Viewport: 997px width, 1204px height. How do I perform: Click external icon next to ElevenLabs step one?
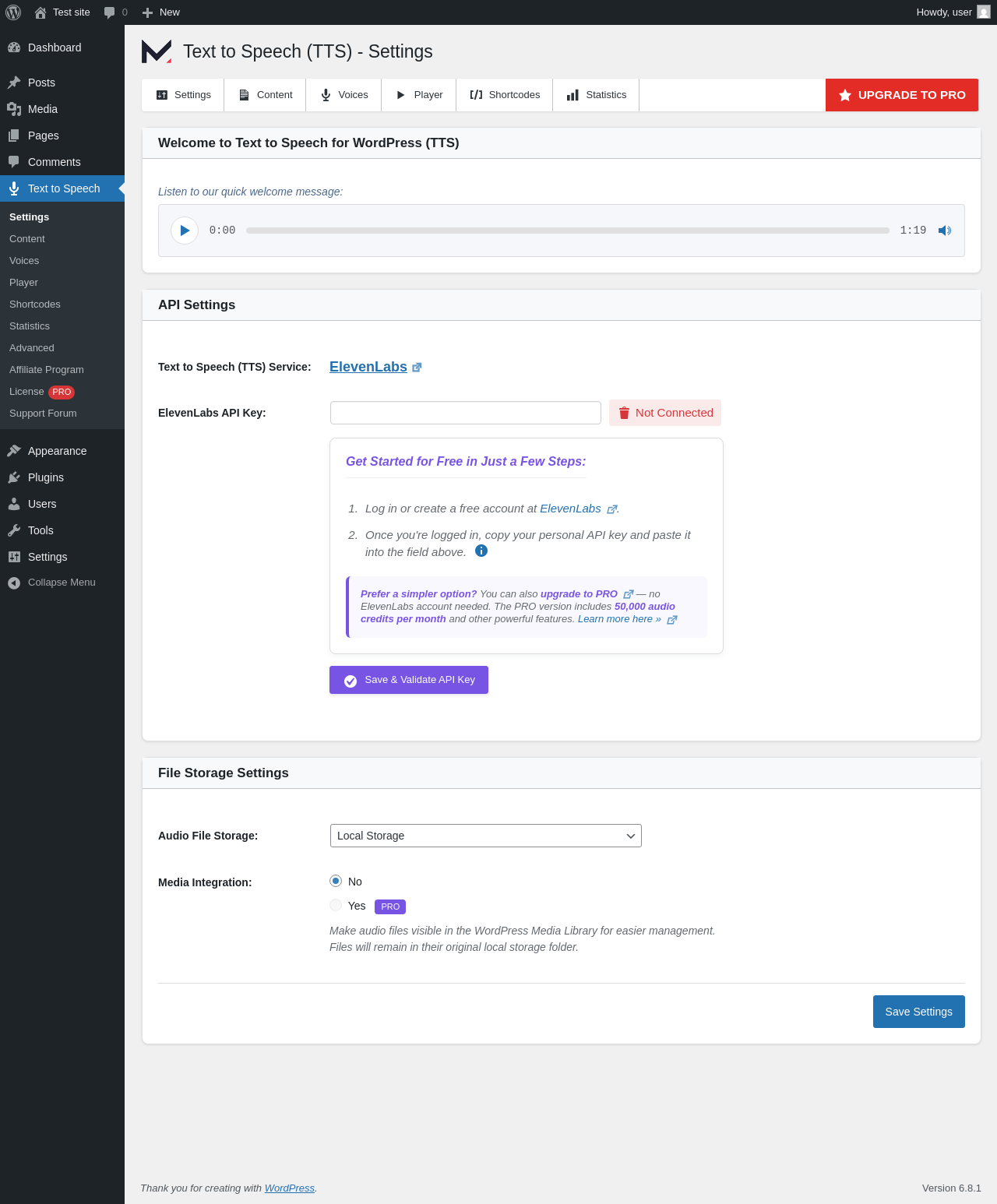612,509
